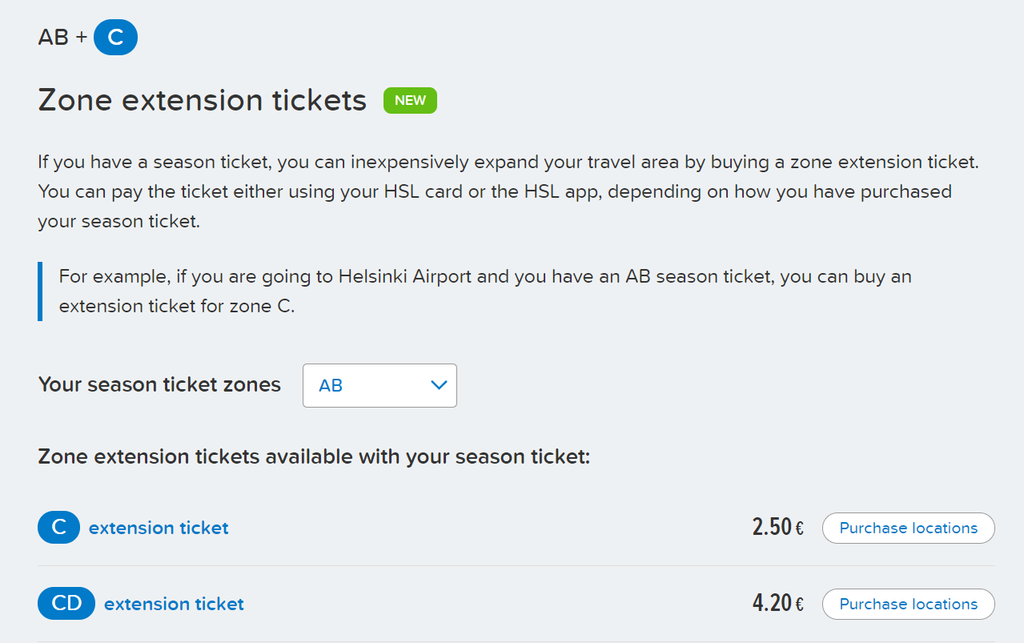Screen dimensions: 1024x643
Task: Click the C zone icon beside extension ticket
Action: [59, 527]
